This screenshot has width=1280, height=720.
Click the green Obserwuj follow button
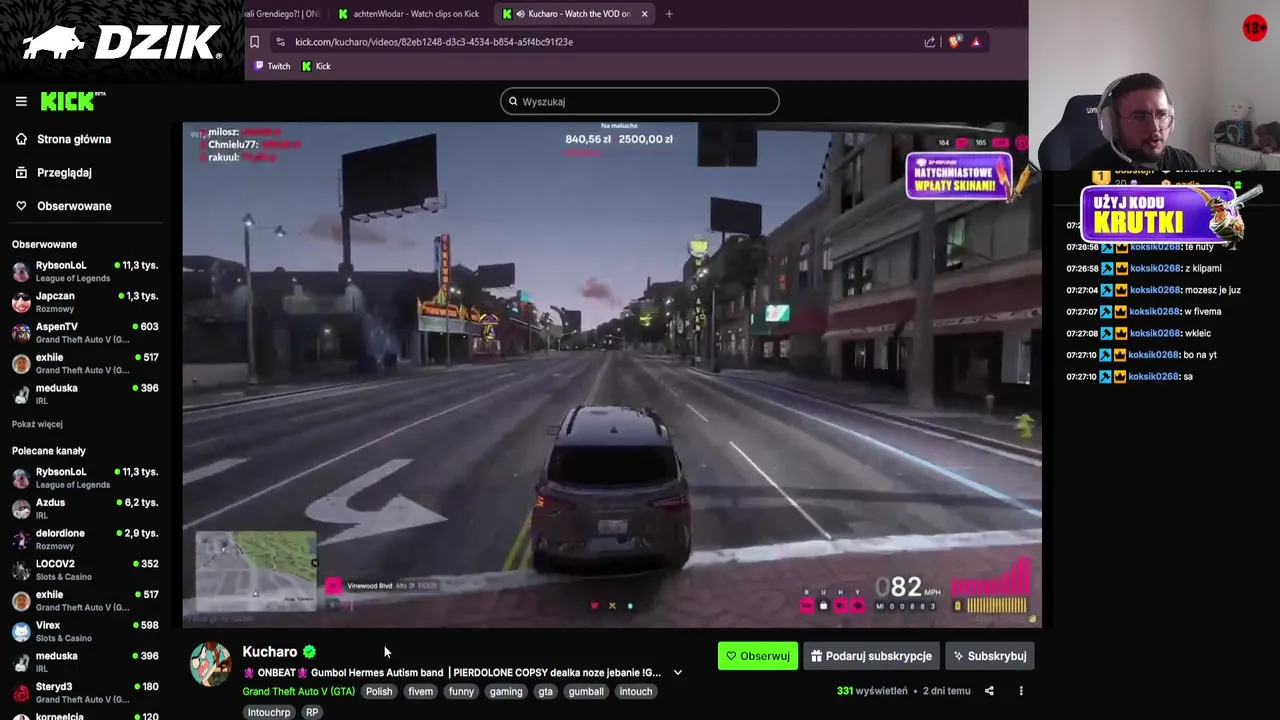click(758, 656)
